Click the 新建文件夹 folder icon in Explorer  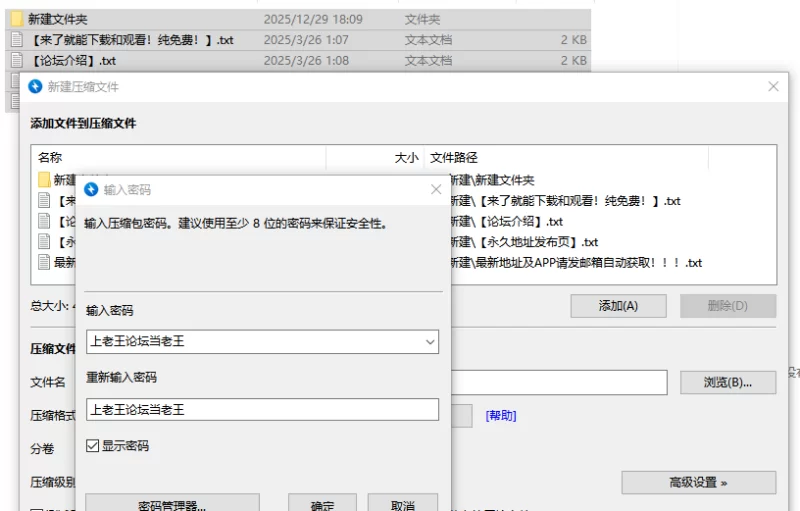16,19
